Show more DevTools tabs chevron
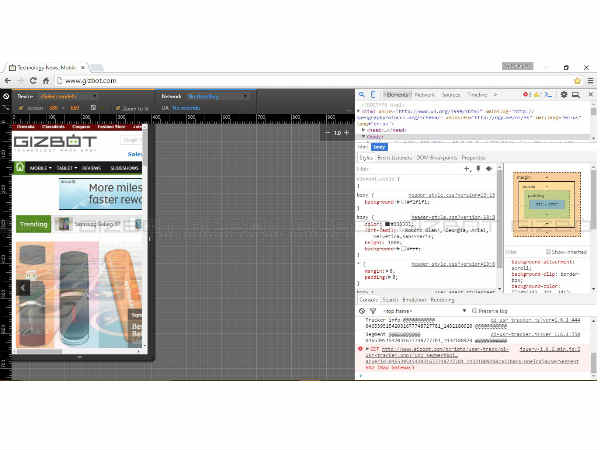 [x=496, y=94]
